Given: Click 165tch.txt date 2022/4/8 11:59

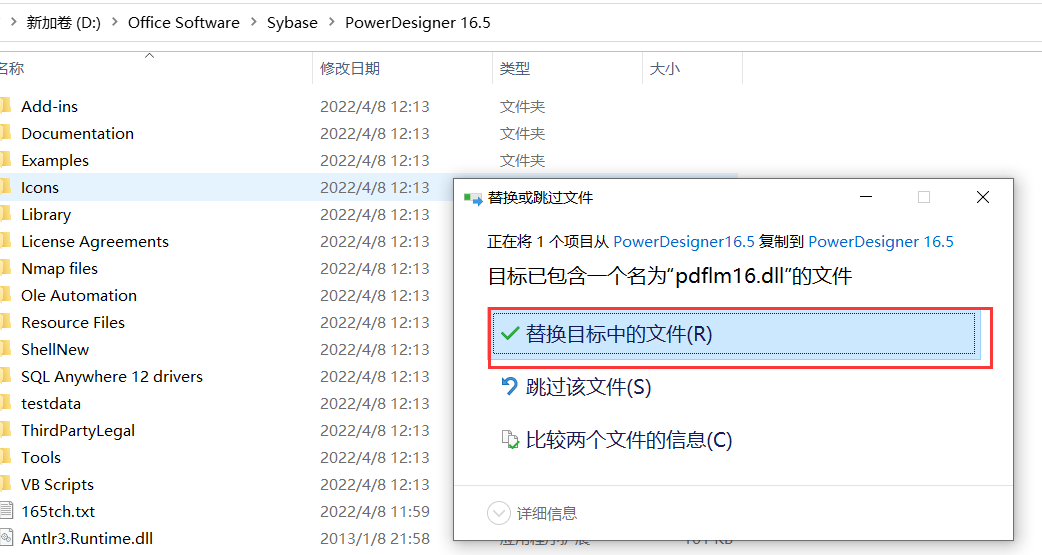Looking at the screenshot, I should pos(375,512).
